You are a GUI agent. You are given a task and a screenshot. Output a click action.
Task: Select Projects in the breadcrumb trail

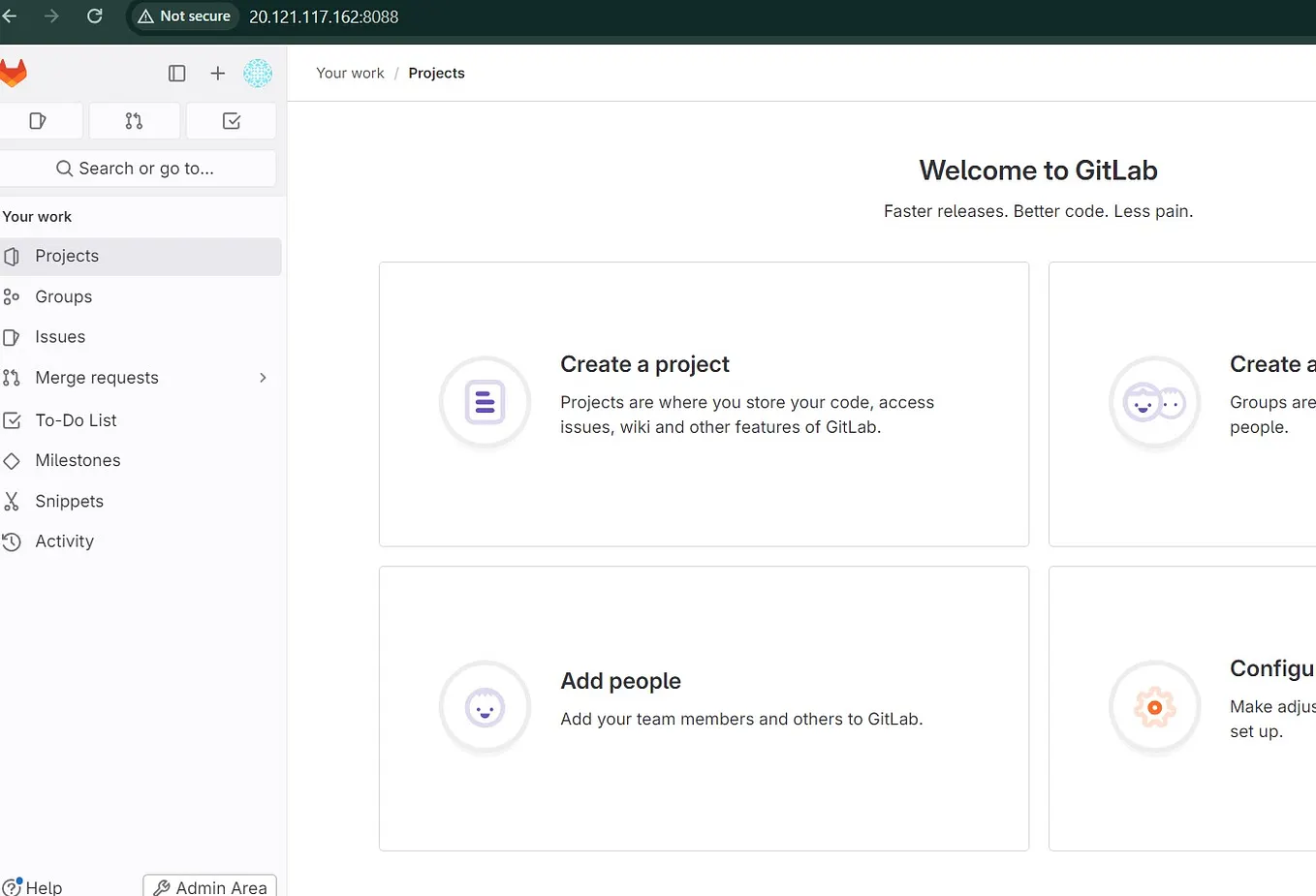(436, 73)
